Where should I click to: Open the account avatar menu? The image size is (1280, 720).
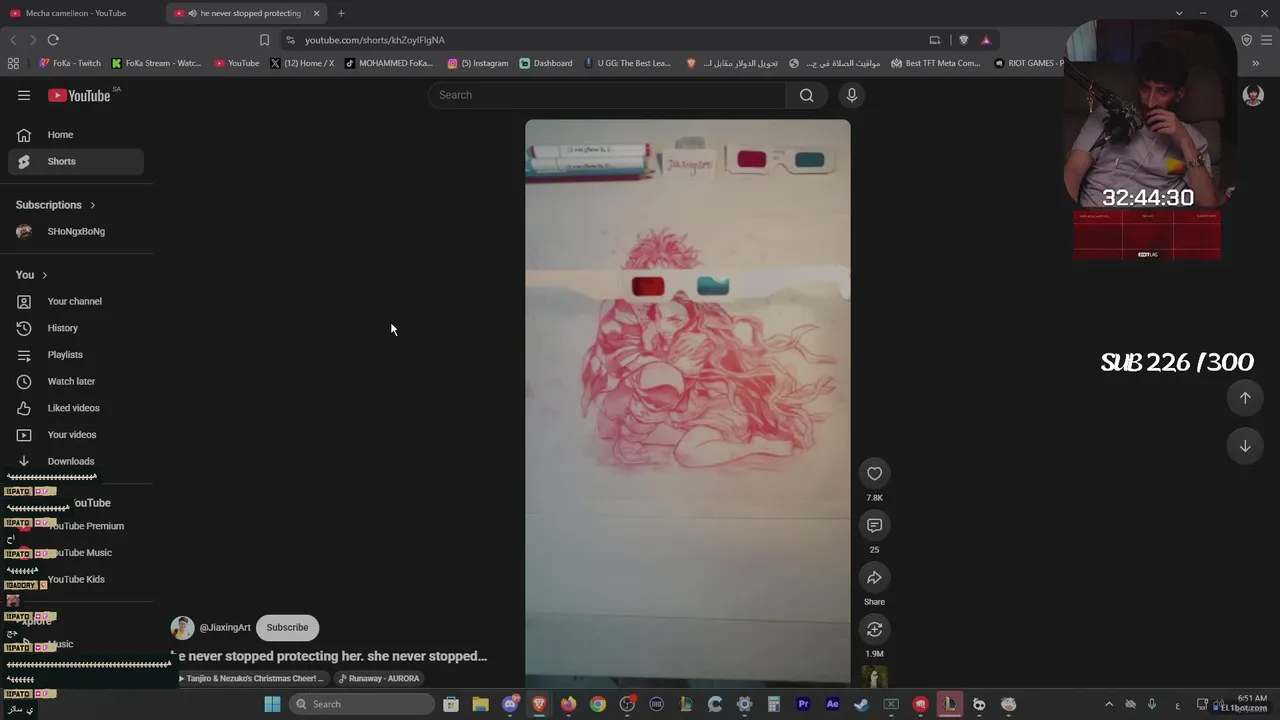click(1252, 95)
